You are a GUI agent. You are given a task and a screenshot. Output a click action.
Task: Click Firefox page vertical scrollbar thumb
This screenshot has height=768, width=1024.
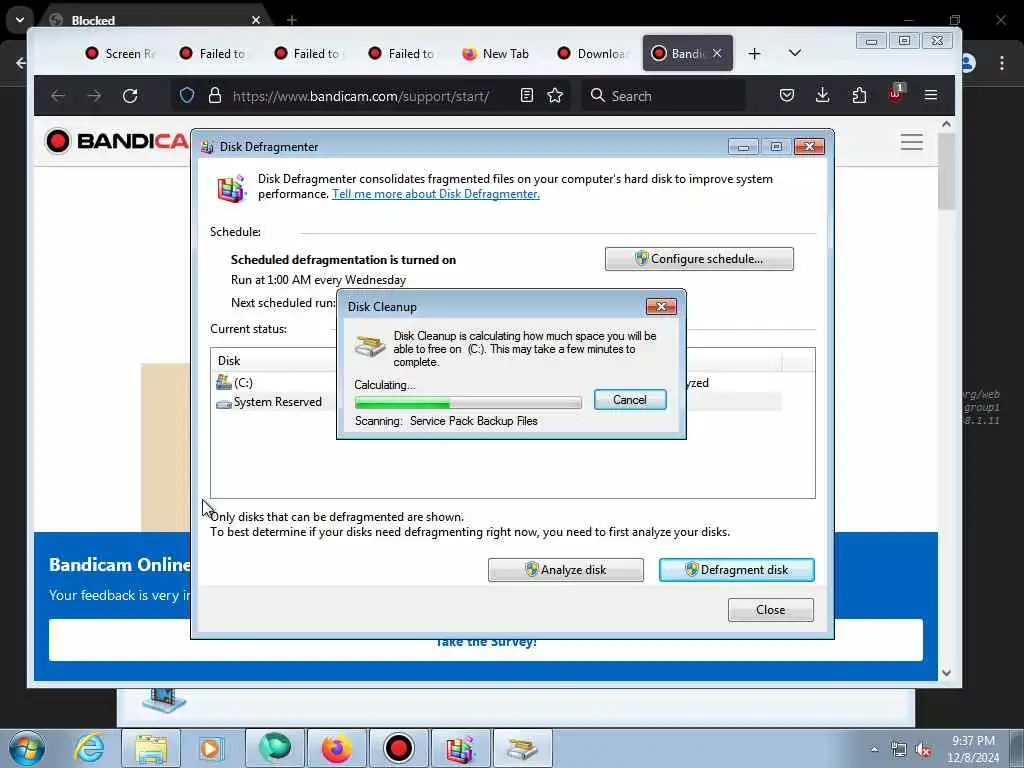946,171
